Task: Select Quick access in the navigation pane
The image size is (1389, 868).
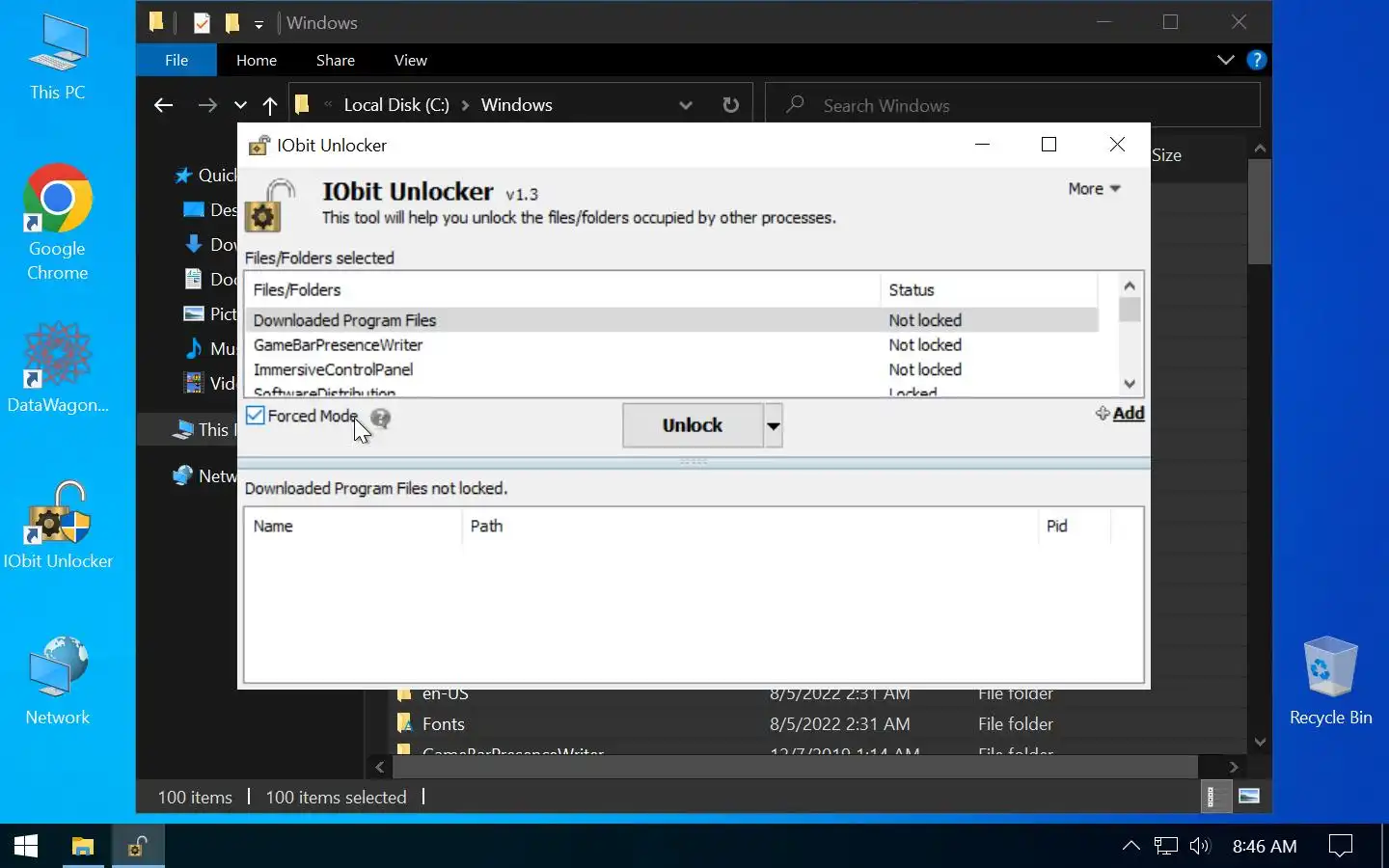Action: 204,176
